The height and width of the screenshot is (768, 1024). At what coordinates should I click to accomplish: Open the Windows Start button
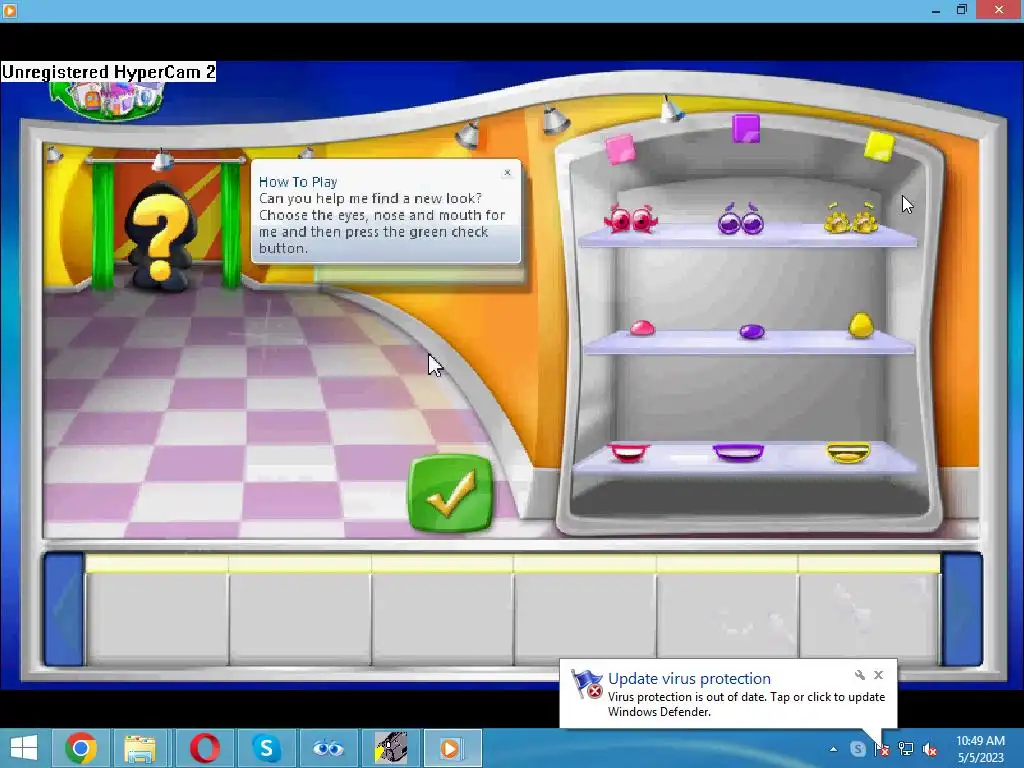click(x=24, y=748)
